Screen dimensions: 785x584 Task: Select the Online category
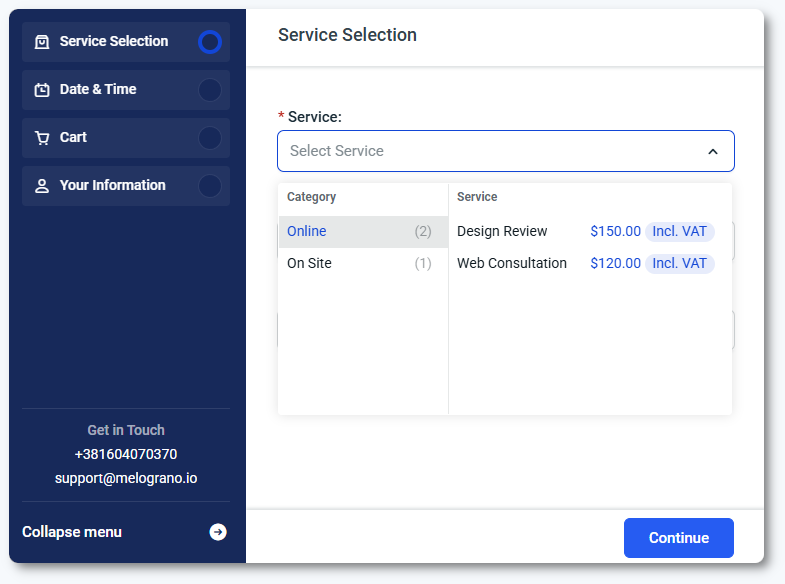(307, 231)
